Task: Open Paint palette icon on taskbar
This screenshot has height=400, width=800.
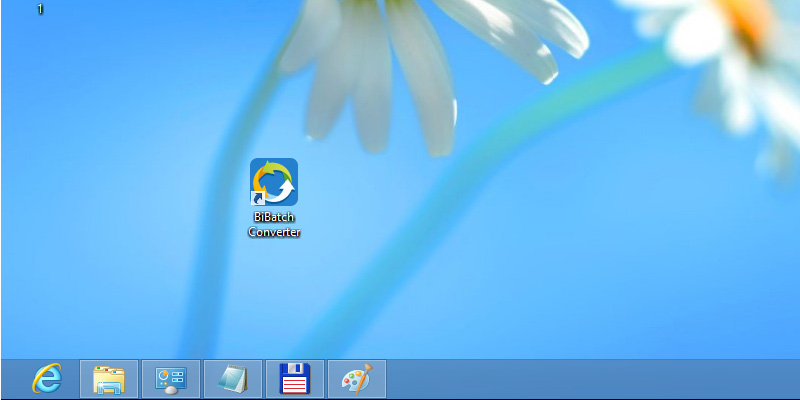Action: pos(357,379)
